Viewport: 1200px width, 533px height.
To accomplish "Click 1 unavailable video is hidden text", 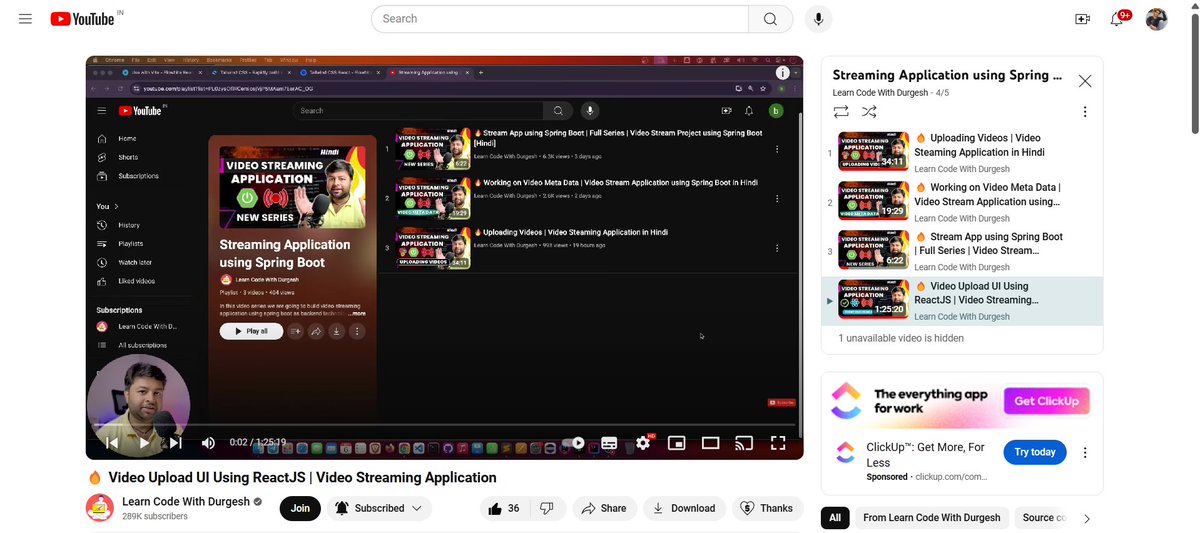I will click(x=901, y=338).
